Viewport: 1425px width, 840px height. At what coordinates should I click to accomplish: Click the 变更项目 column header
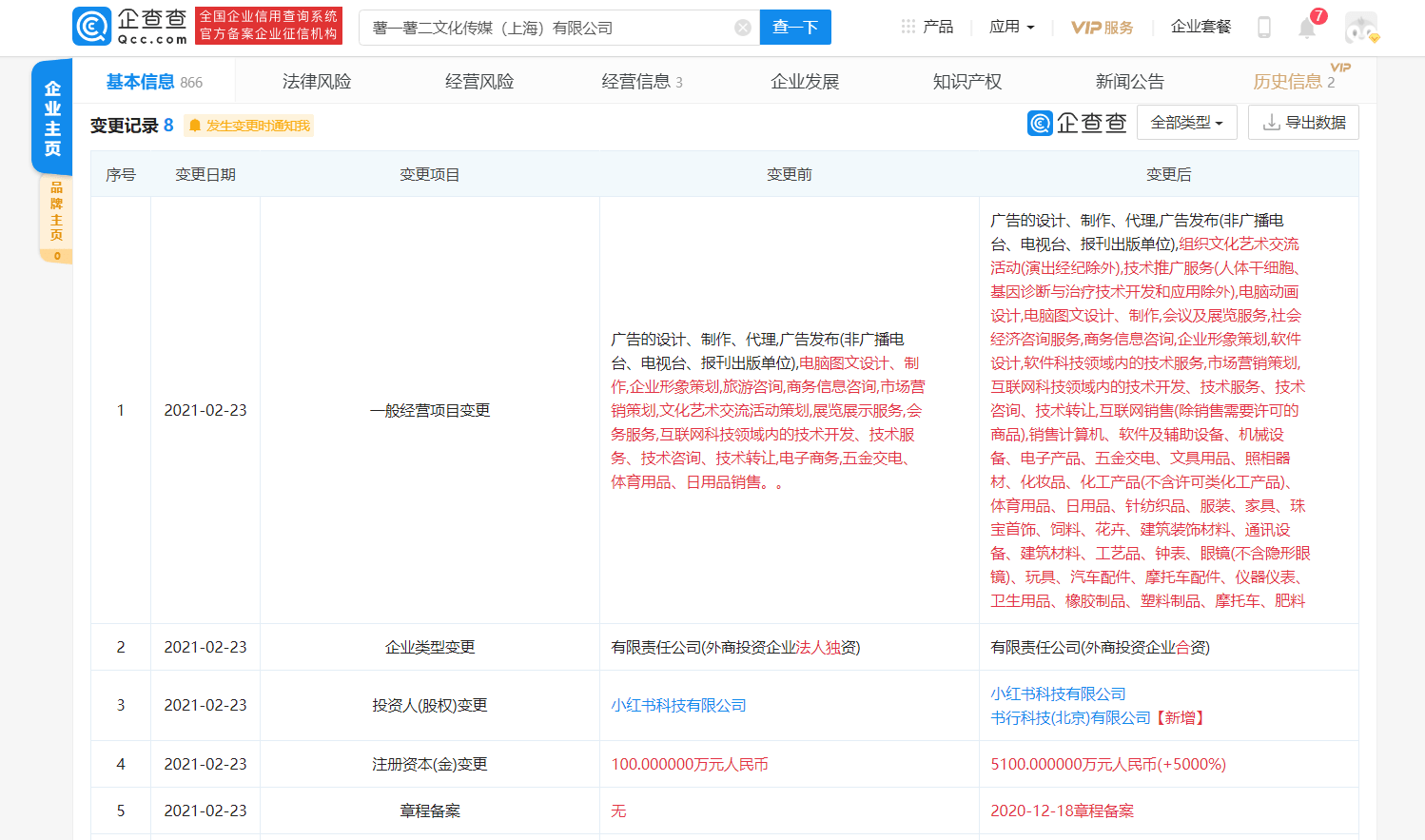[430, 174]
